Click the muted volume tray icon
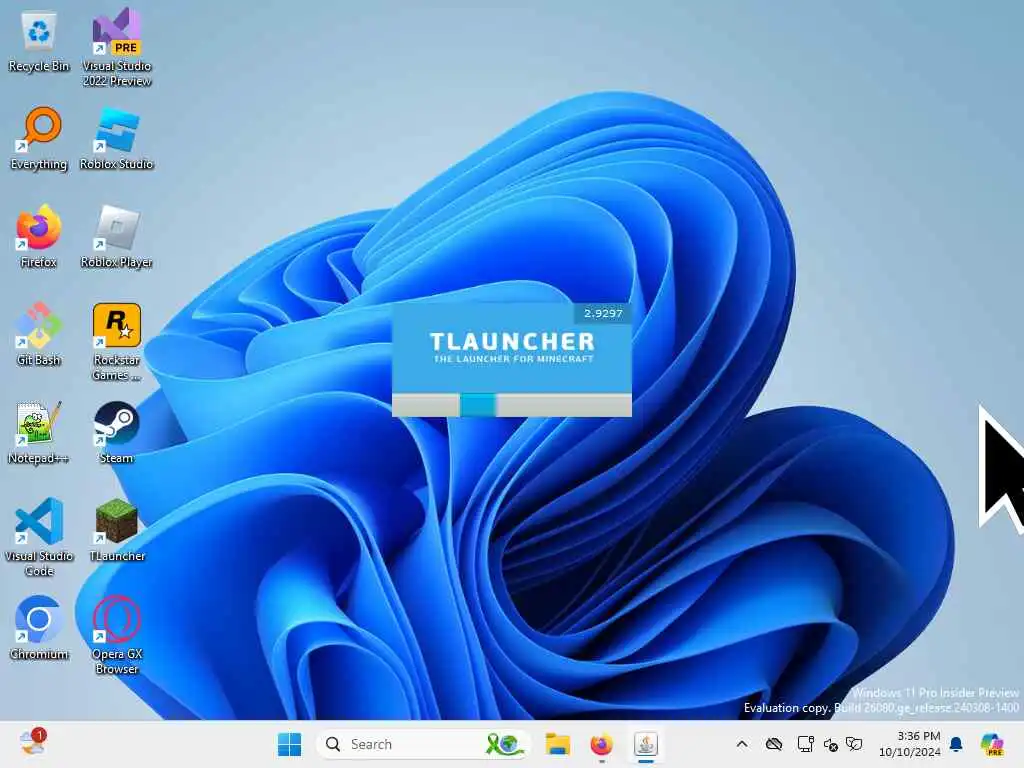Image resolution: width=1024 pixels, height=768 pixels. [x=831, y=744]
